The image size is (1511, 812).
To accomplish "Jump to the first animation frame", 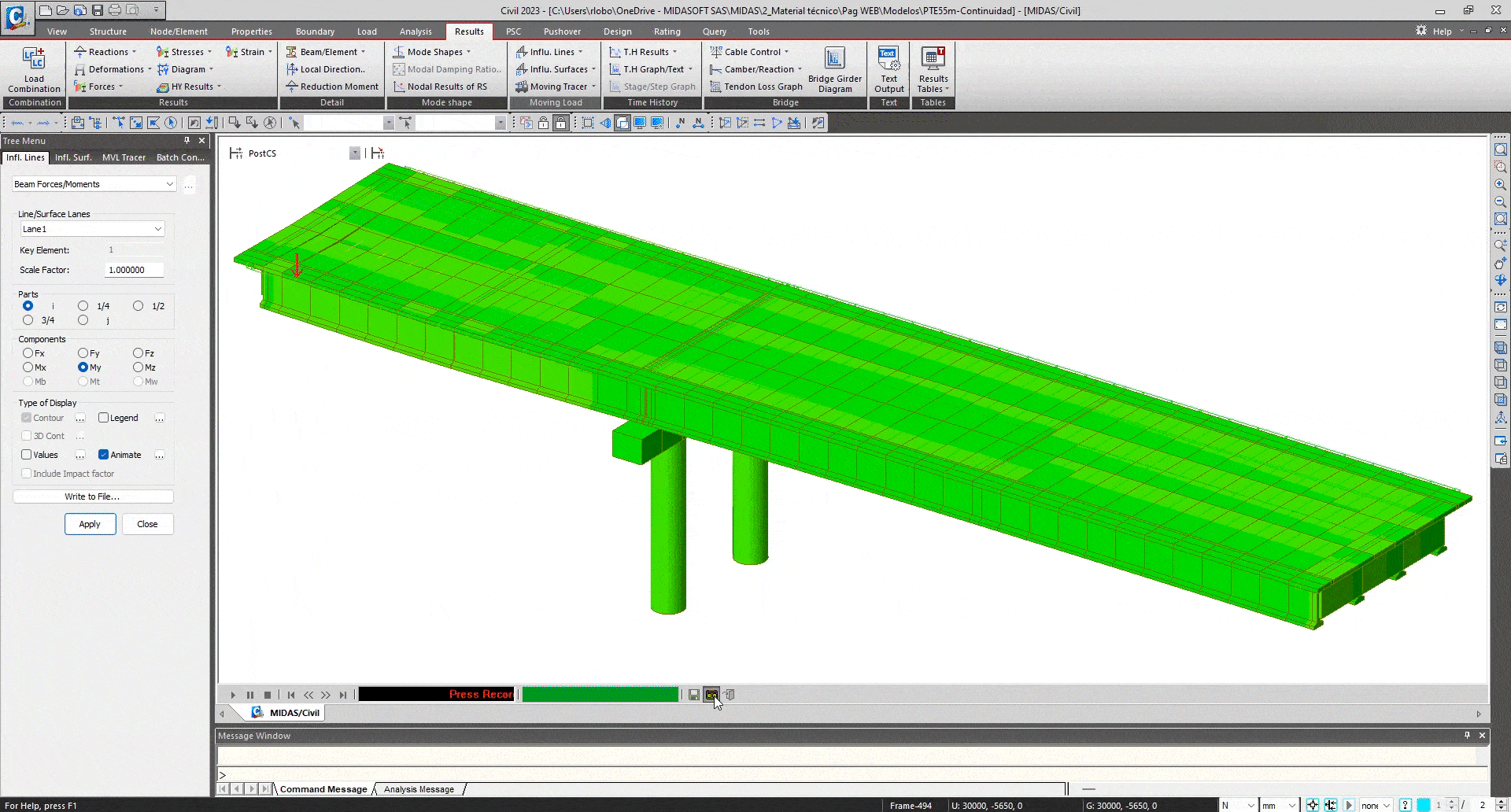I will pos(291,695).
